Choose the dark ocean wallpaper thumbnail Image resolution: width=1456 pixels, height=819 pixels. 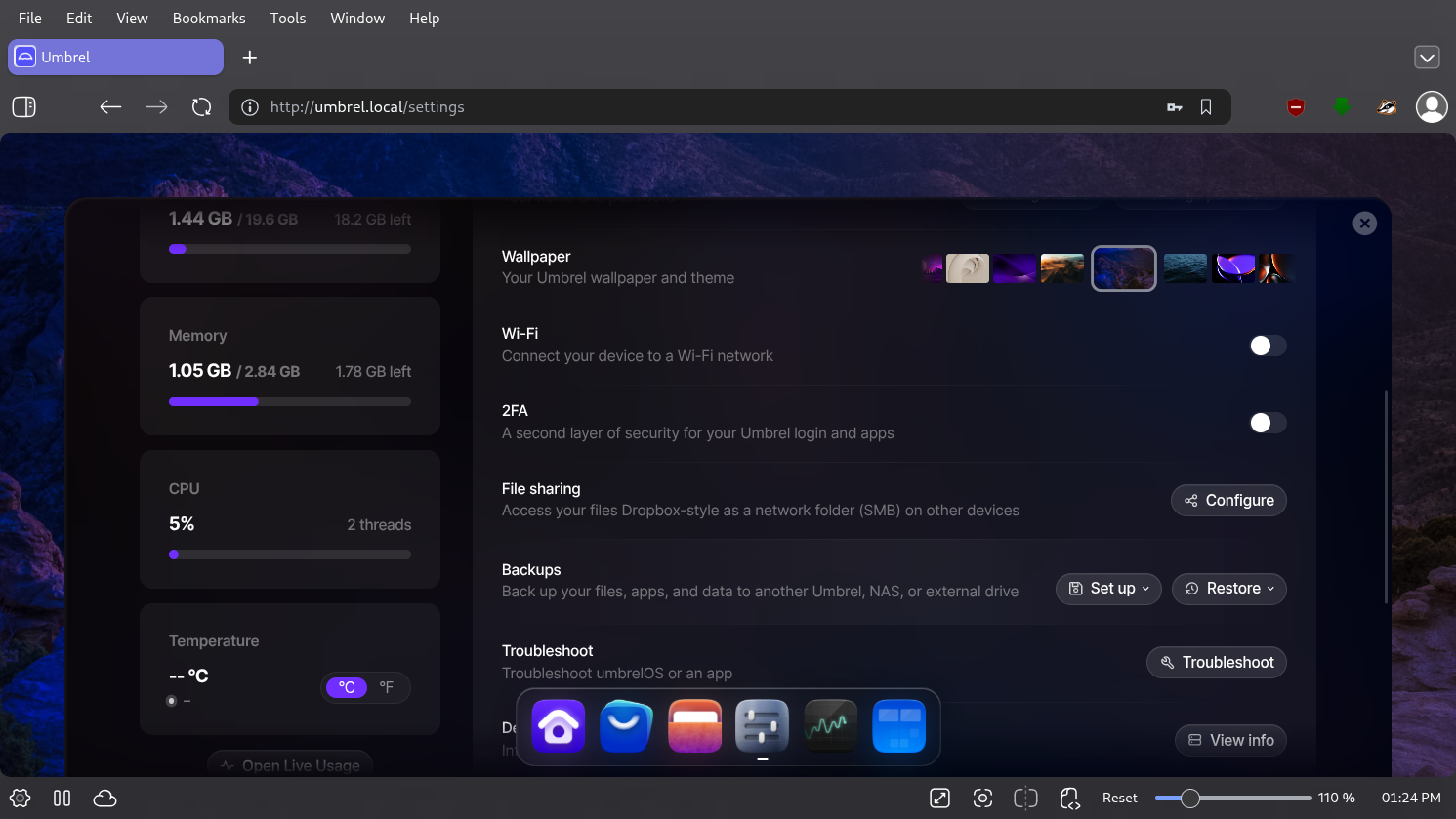1186,268
